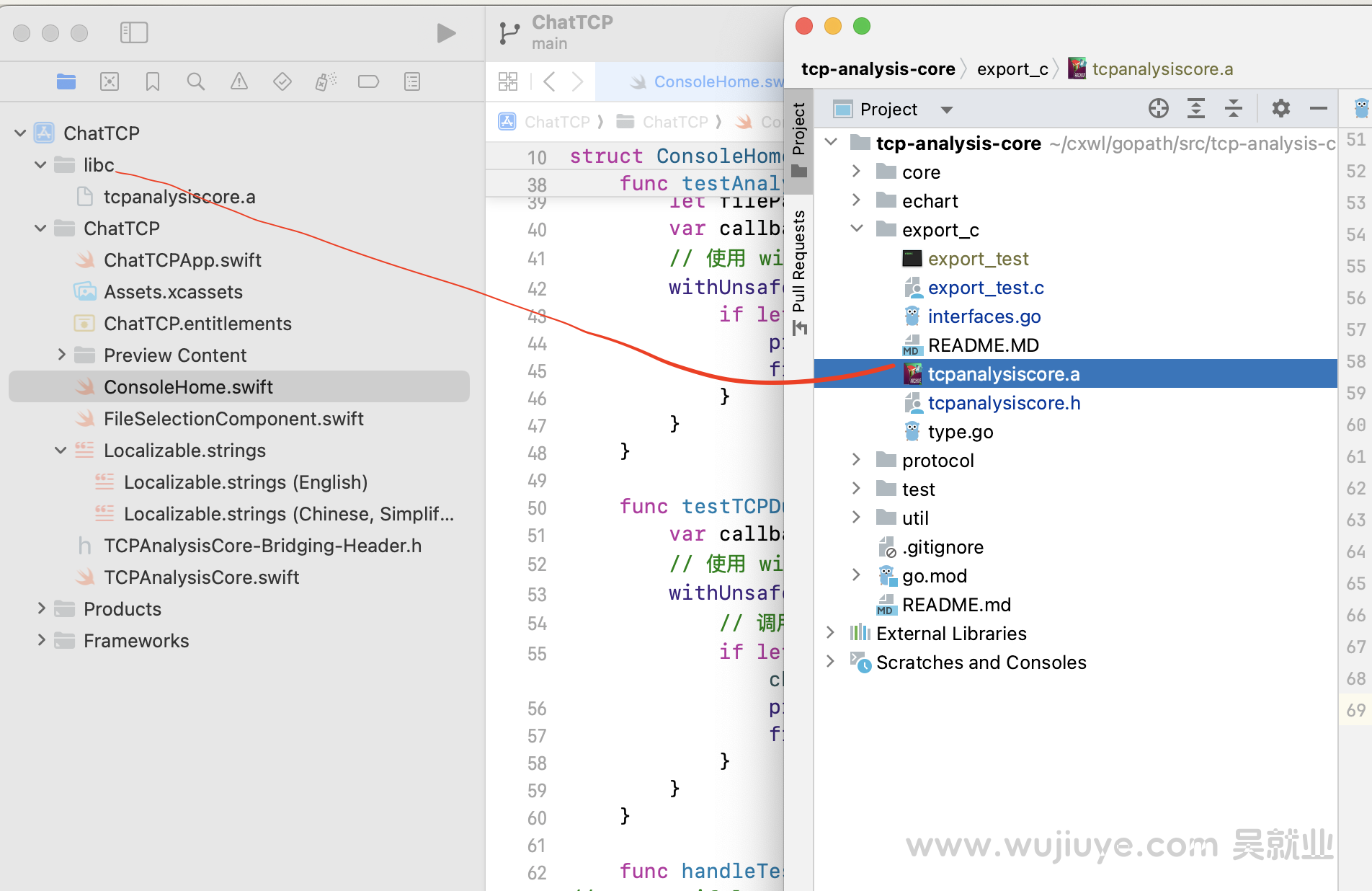This screenshot has width=1372, height=891.
Task: Open Project panel settings gear
Action: coord(1281,109)
